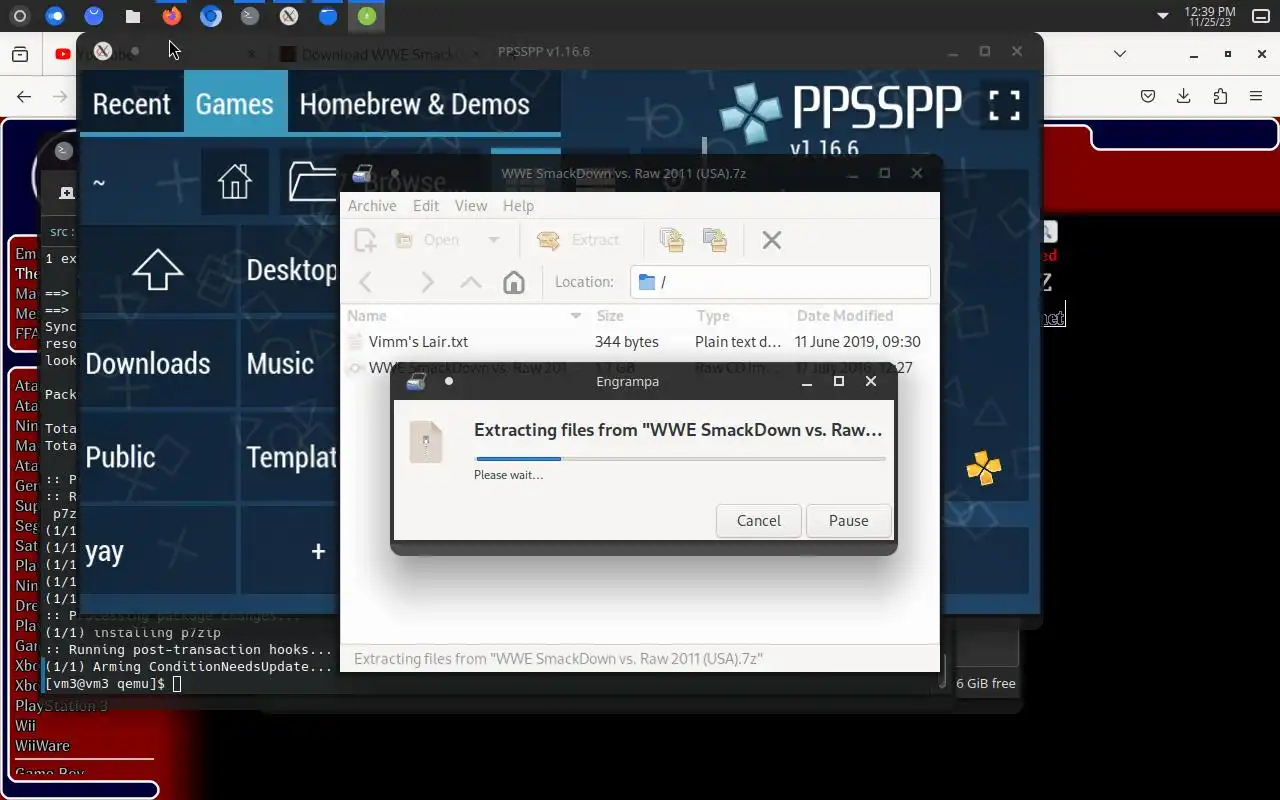1280x800 pixels.
Task: Click the new archive icon in Engrampa toolbar
Action: tap(365, 240)
